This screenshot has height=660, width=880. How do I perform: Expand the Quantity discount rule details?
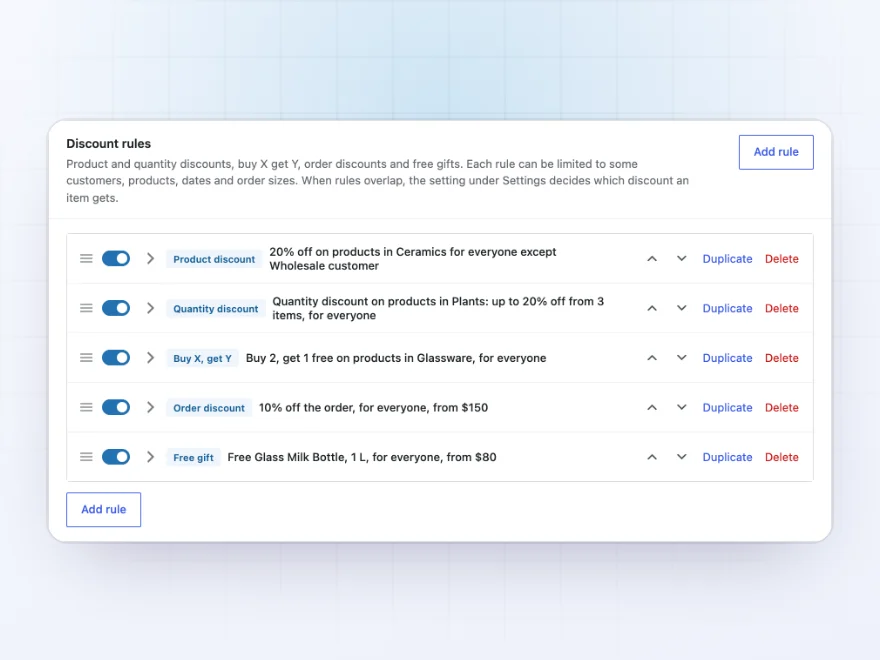pos(150,308)
